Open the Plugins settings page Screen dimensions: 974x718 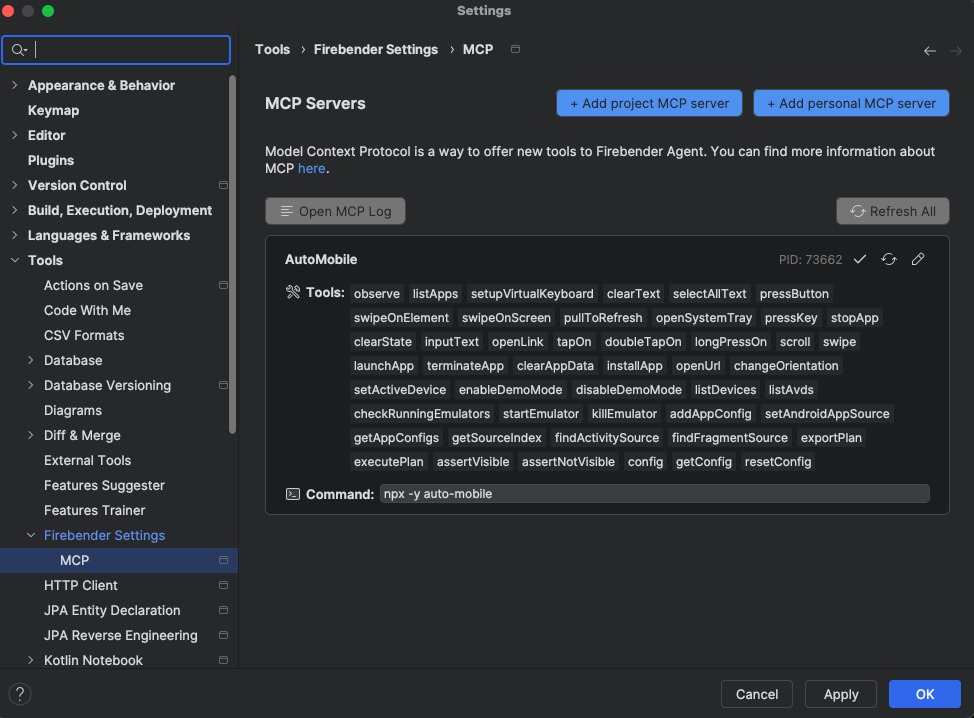click(x=51, y=160)
